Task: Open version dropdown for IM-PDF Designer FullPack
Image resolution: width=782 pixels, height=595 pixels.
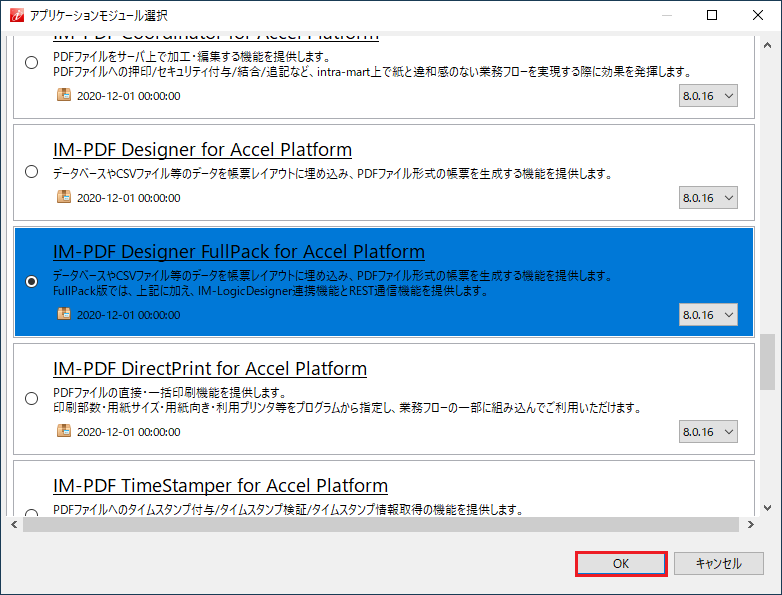Action: click(x=708, y=315)
